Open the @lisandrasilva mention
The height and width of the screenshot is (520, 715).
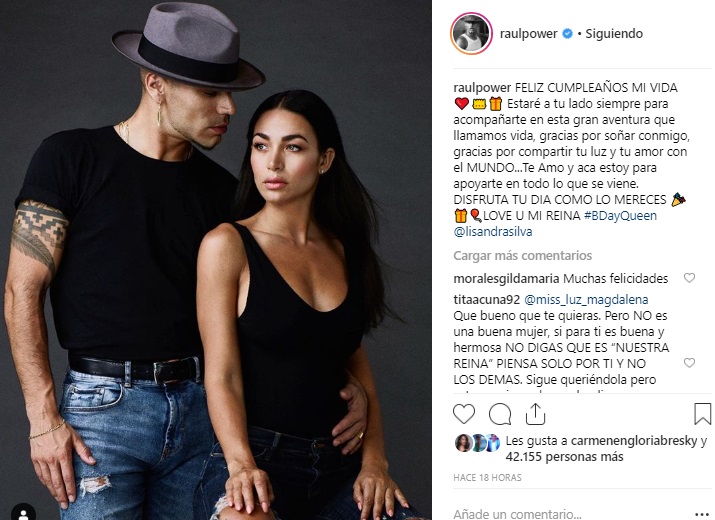coord(493,232)
